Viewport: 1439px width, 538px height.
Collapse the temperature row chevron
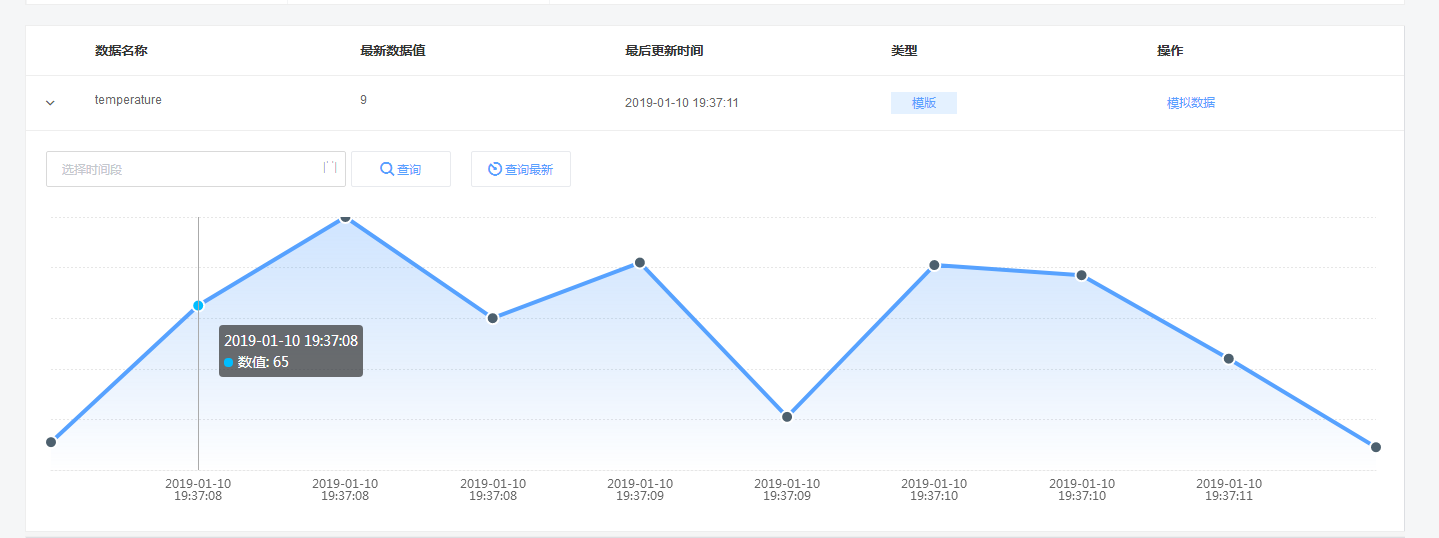(x=50, y=103)
